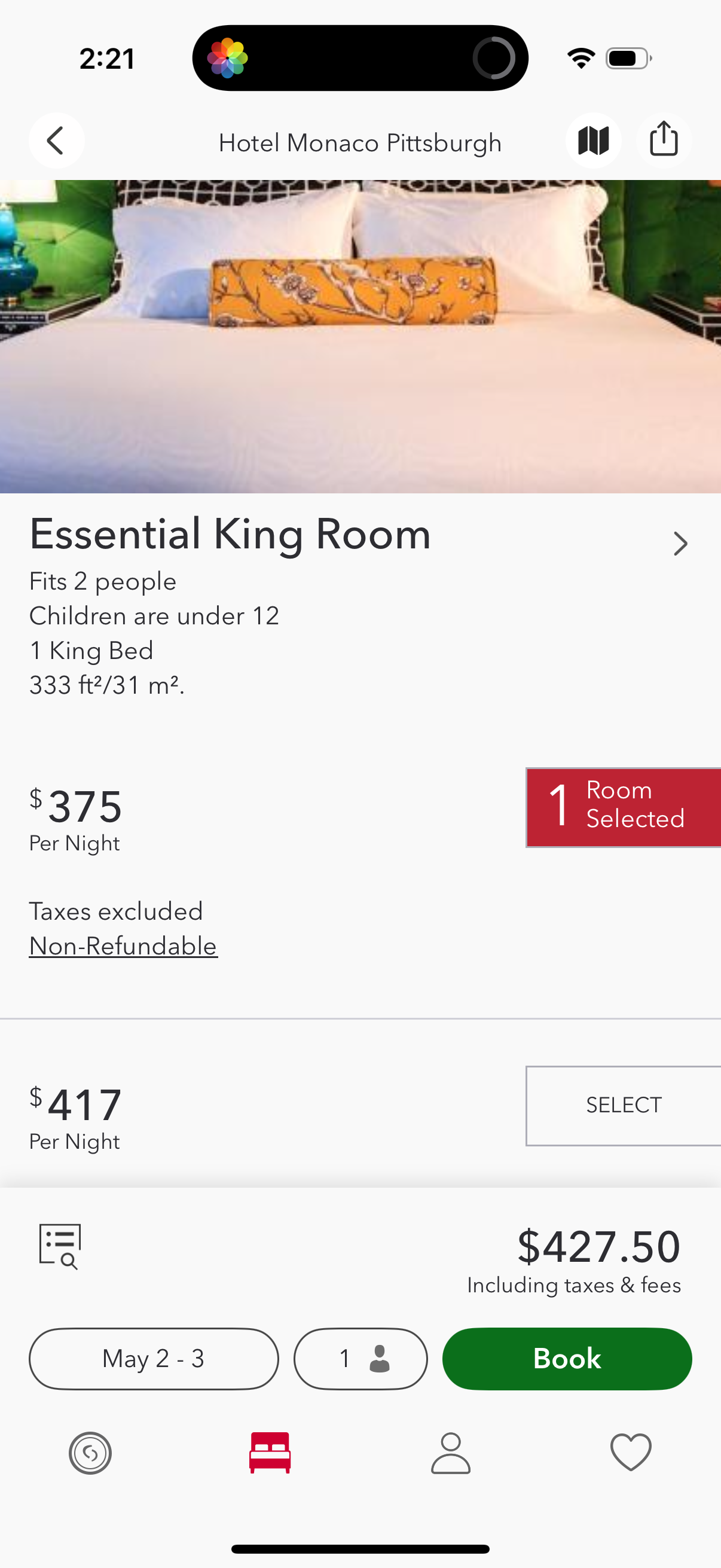Open the Non-Refundable policy link
Screen dimensions: 721x1568
coord(123,946)
